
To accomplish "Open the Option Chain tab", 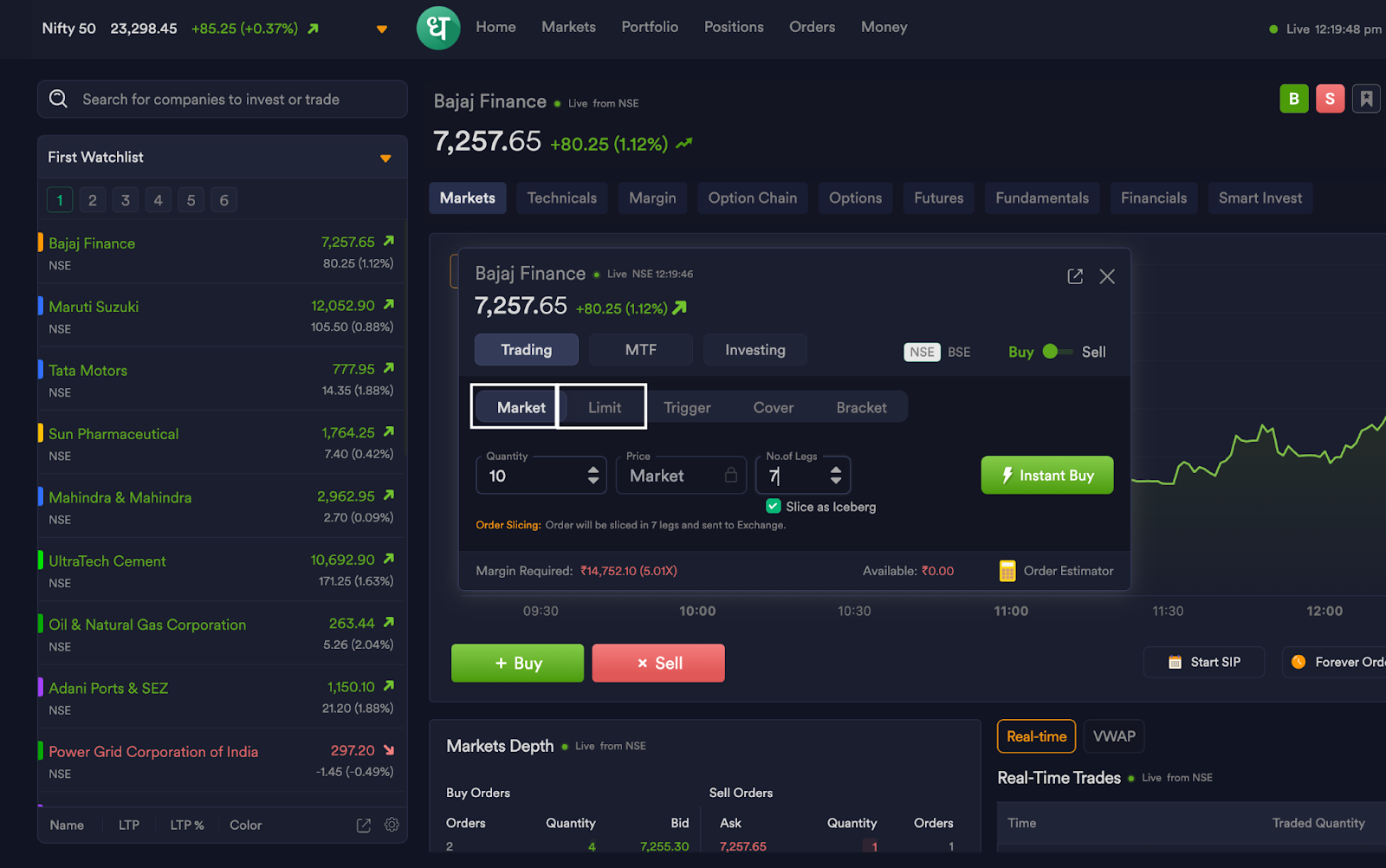I will click(x=753, y=198).
